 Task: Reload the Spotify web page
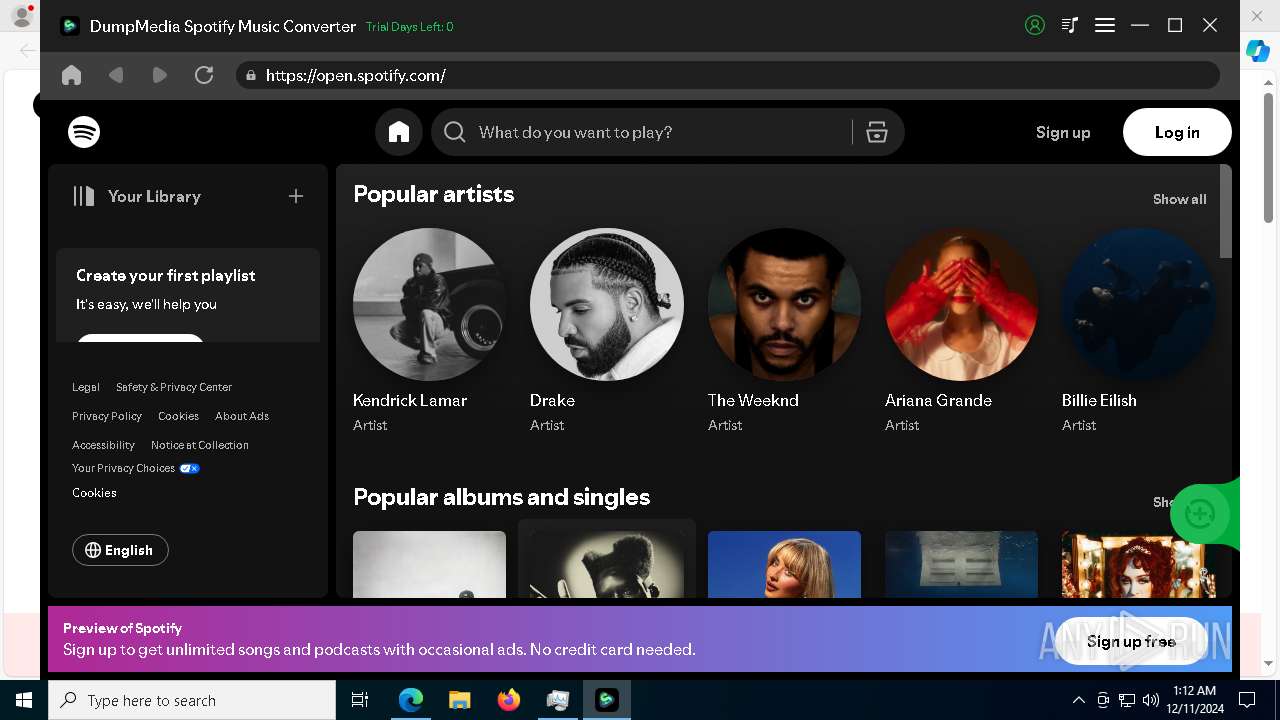pyautogui.click(x=204, y=75)
